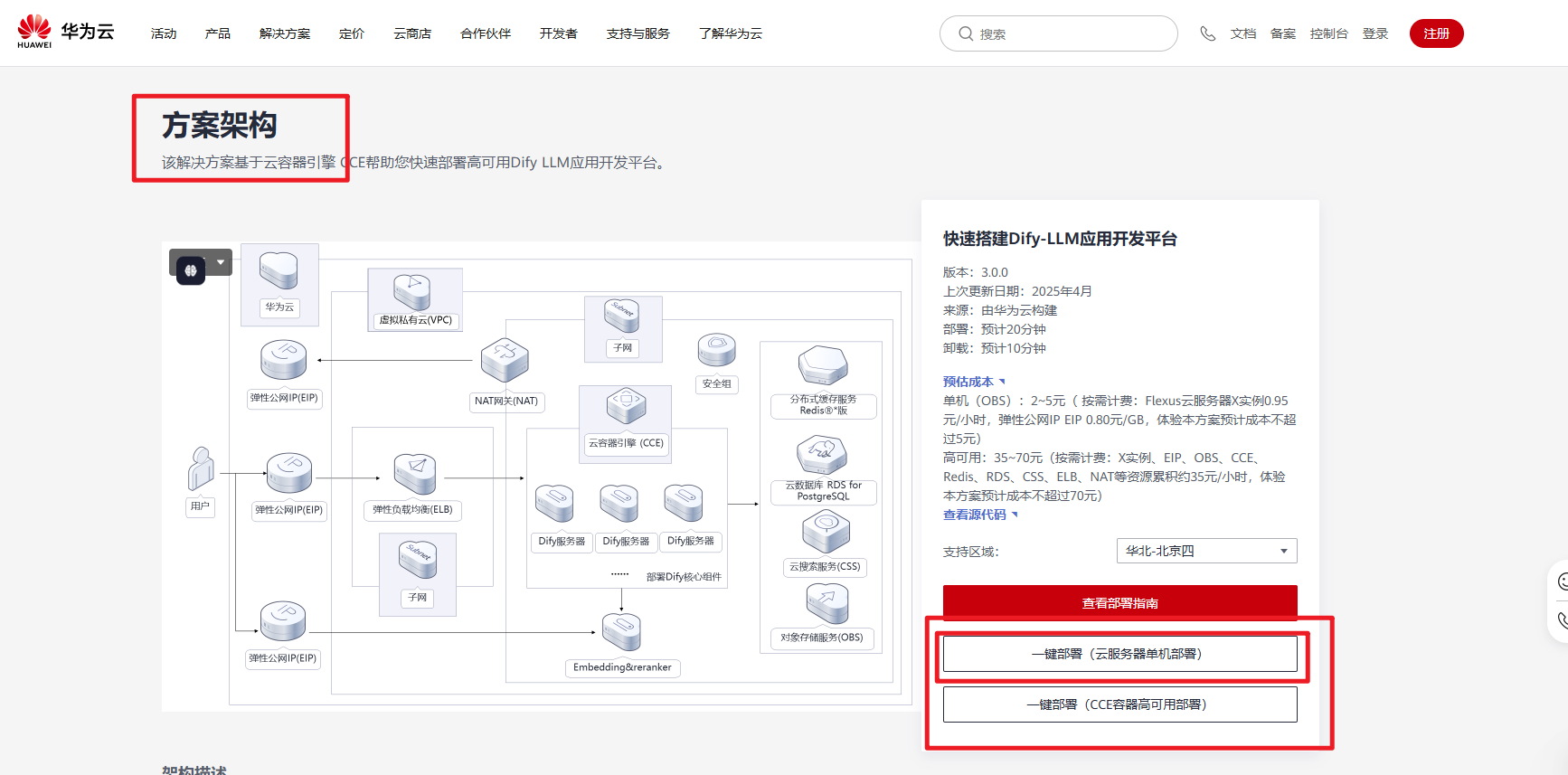Click the 子网 icon above the CCE icon

click(x=622, y=317)
